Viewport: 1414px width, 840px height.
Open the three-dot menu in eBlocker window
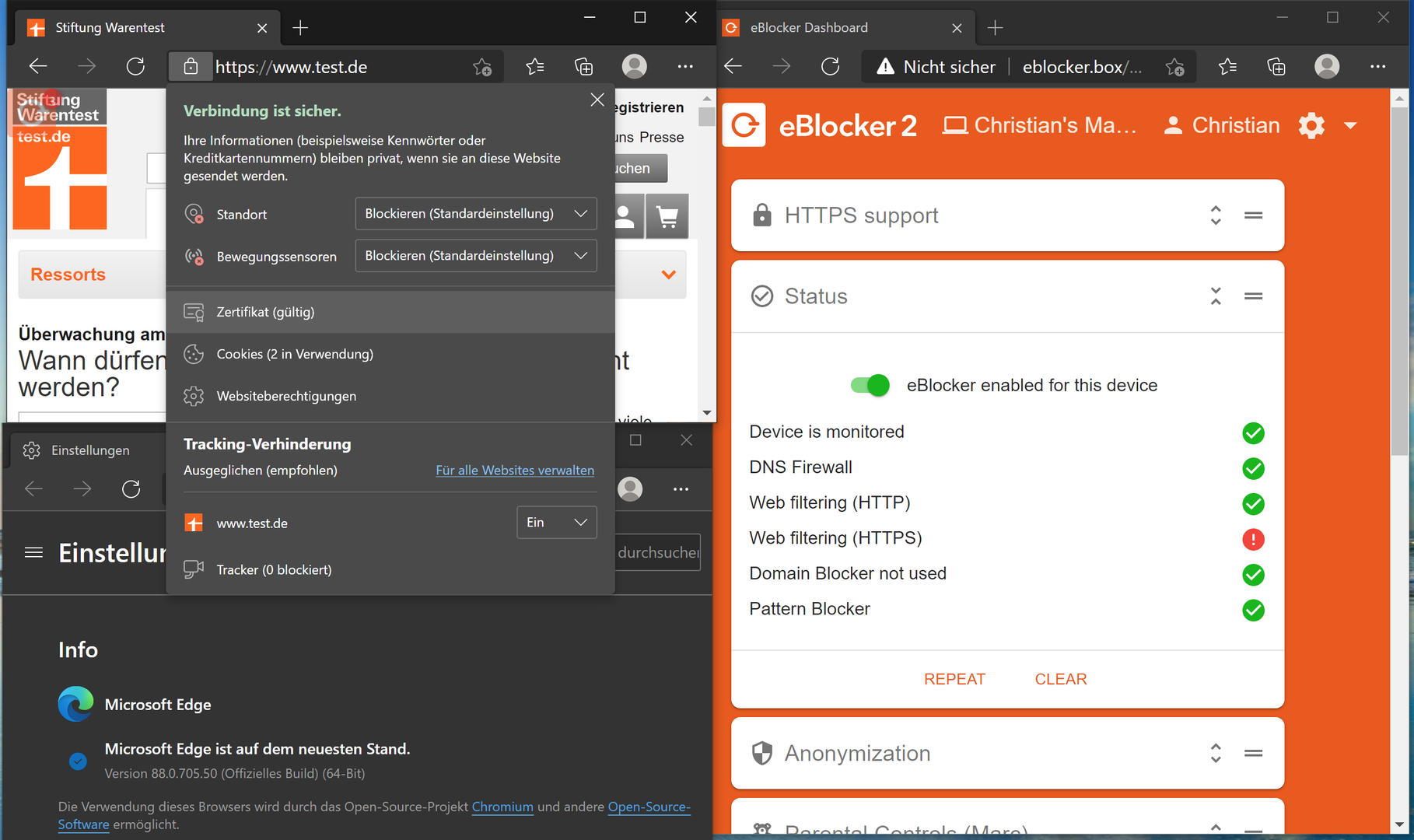pos(1377,67)
